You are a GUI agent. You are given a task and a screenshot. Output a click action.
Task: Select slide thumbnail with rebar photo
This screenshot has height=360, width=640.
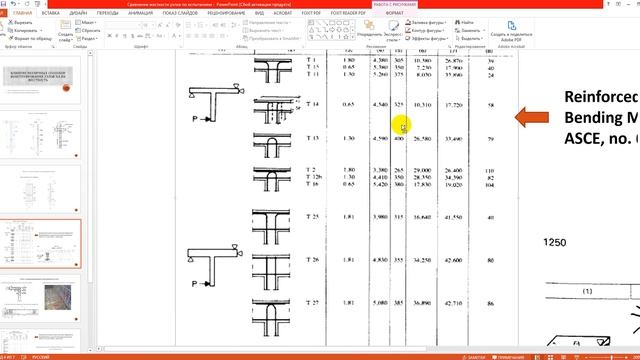(40, 299)
